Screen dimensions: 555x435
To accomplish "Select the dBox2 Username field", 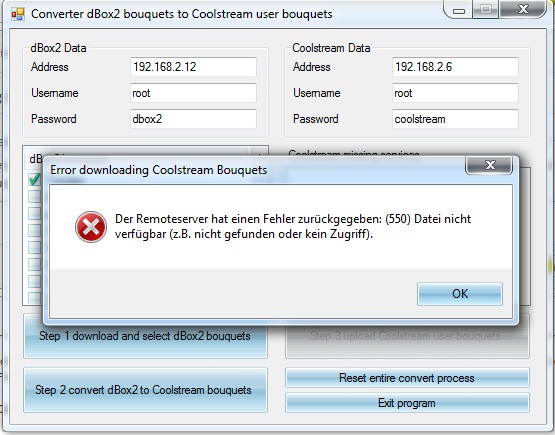I will (x=193, y=93).
